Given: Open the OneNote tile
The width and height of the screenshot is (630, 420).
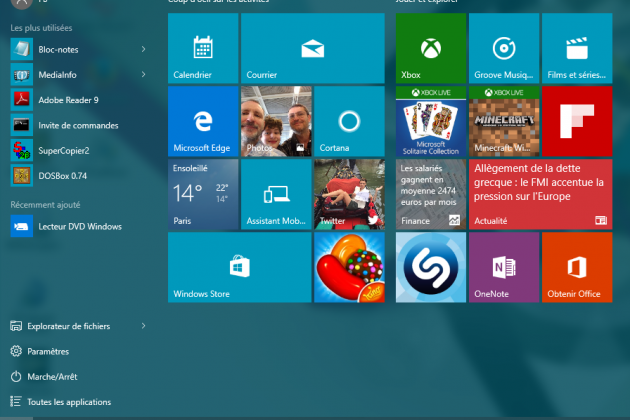Looking at the screenshot, I should [x=504, y=267].
